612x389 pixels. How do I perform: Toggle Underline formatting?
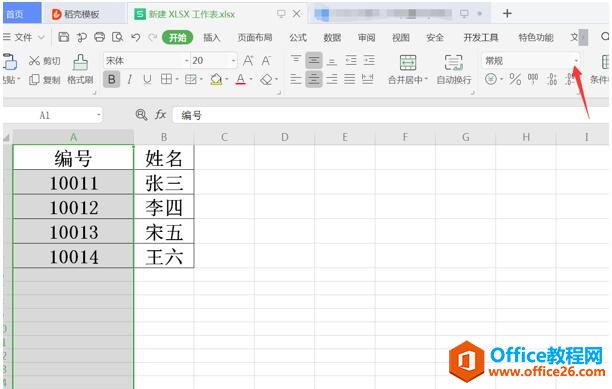[147, 80]
